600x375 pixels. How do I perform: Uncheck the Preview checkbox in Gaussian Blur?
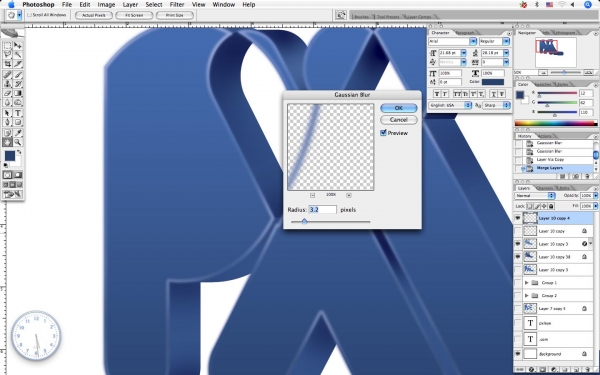tap(383, 133)
